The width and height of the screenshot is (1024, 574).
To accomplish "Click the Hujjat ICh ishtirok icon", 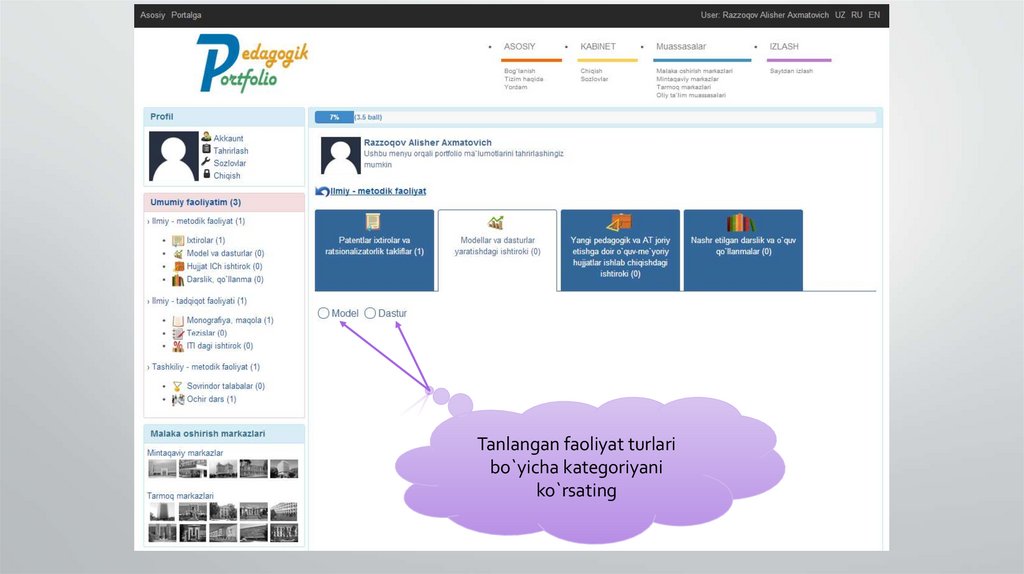I will [x=178, y=266].
